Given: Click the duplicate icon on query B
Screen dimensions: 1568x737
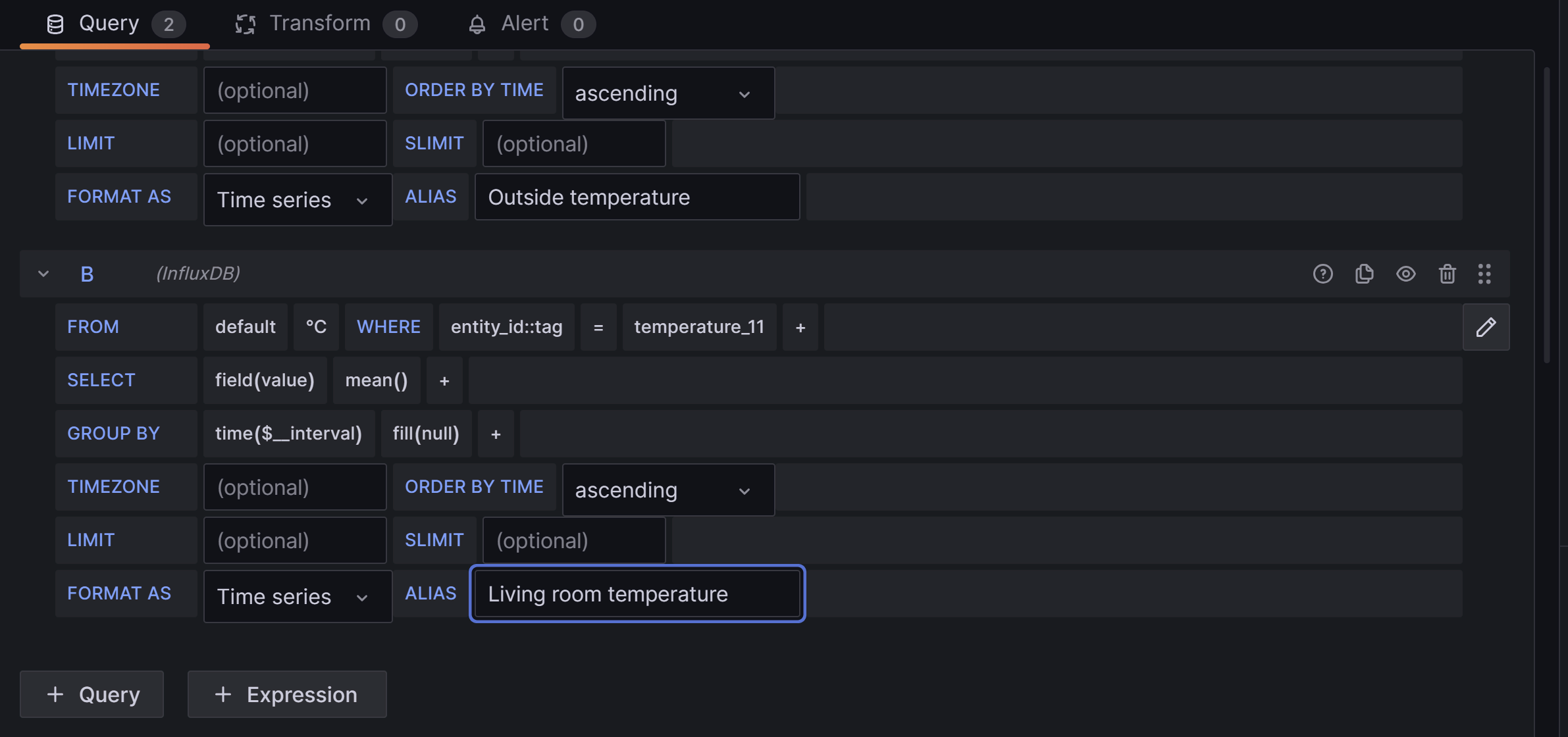Looking at the screenshot, I should 1365,274.
